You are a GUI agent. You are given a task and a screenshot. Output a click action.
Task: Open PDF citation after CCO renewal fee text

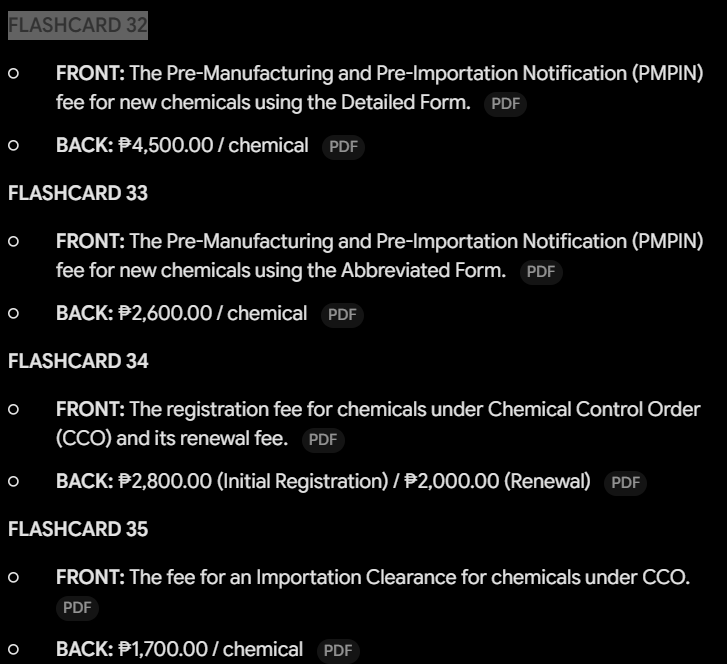pos(323,440)
